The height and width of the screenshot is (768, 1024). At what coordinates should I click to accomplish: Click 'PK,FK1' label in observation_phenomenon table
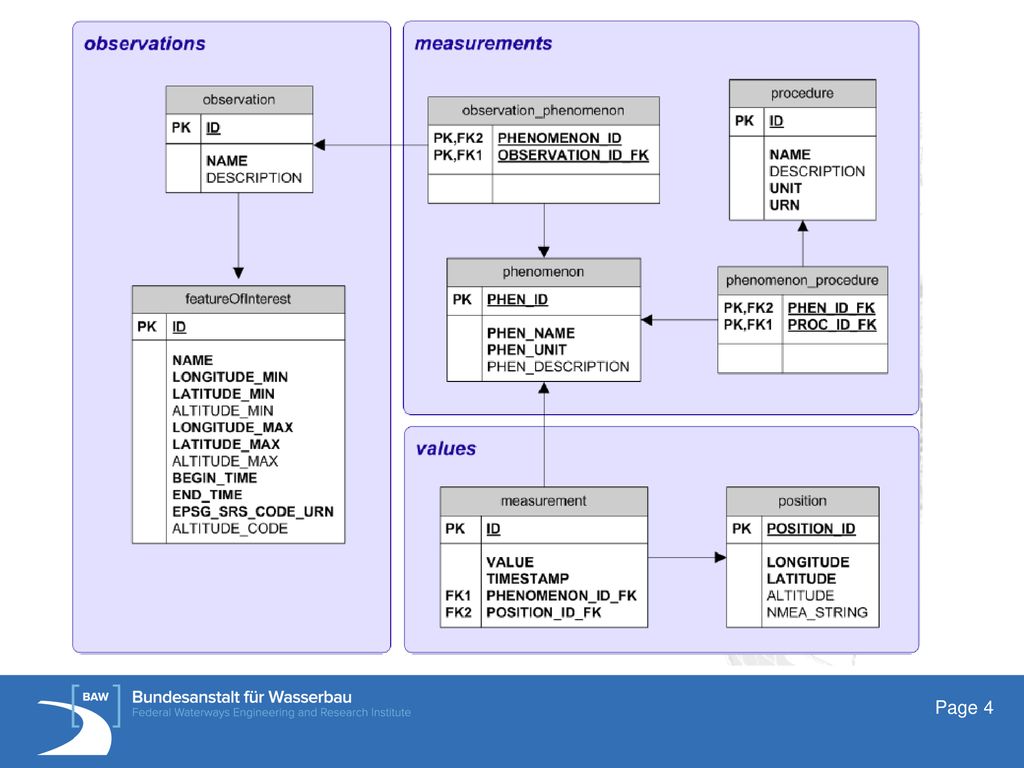click(458, 155)
